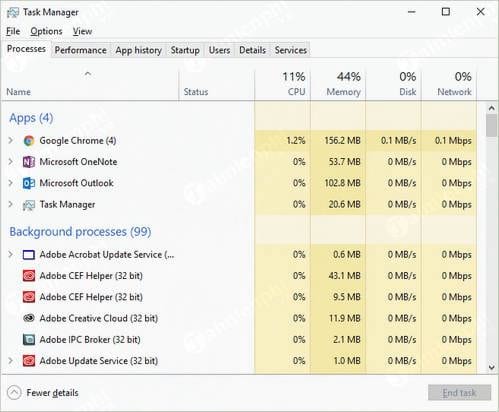499x412 pixels.
Task: Click the 102.8 MB memory value
Action: (343, 183)
